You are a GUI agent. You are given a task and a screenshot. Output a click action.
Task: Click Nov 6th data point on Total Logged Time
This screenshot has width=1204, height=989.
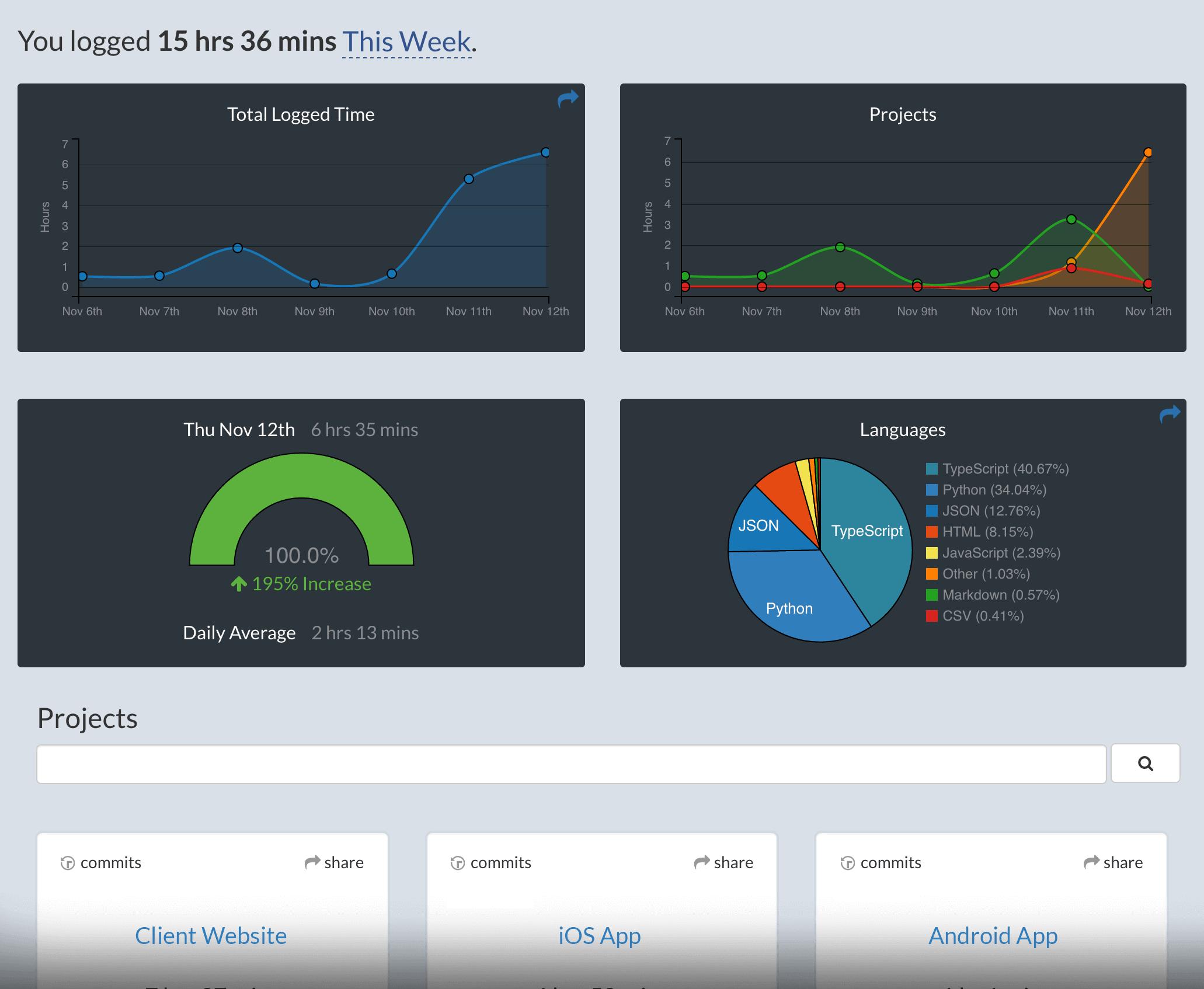(x=82, y=277)
